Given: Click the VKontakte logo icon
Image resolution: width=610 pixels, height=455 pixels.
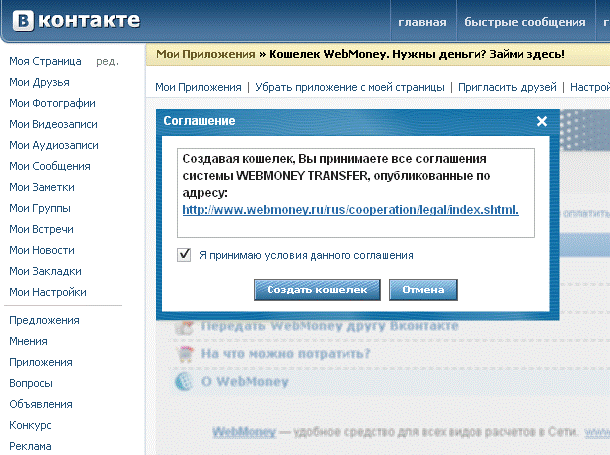Looking at the screenshot, I should (23, 20).
